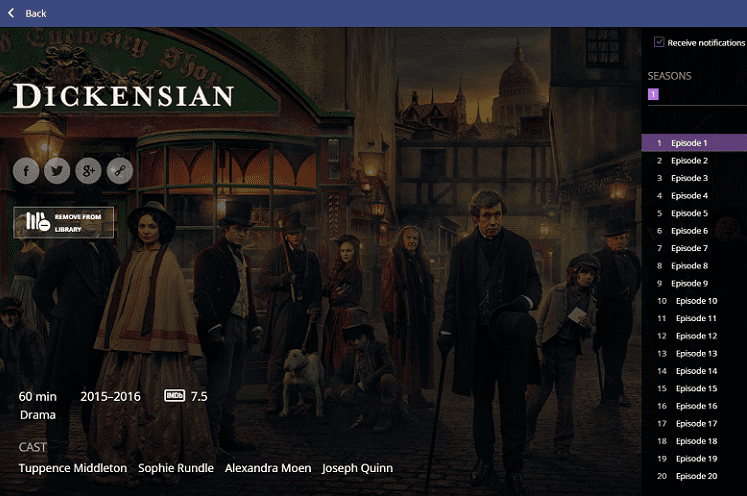Click the Drama genre label
Viewport: 747px width, 496px height.
point(38,415)
